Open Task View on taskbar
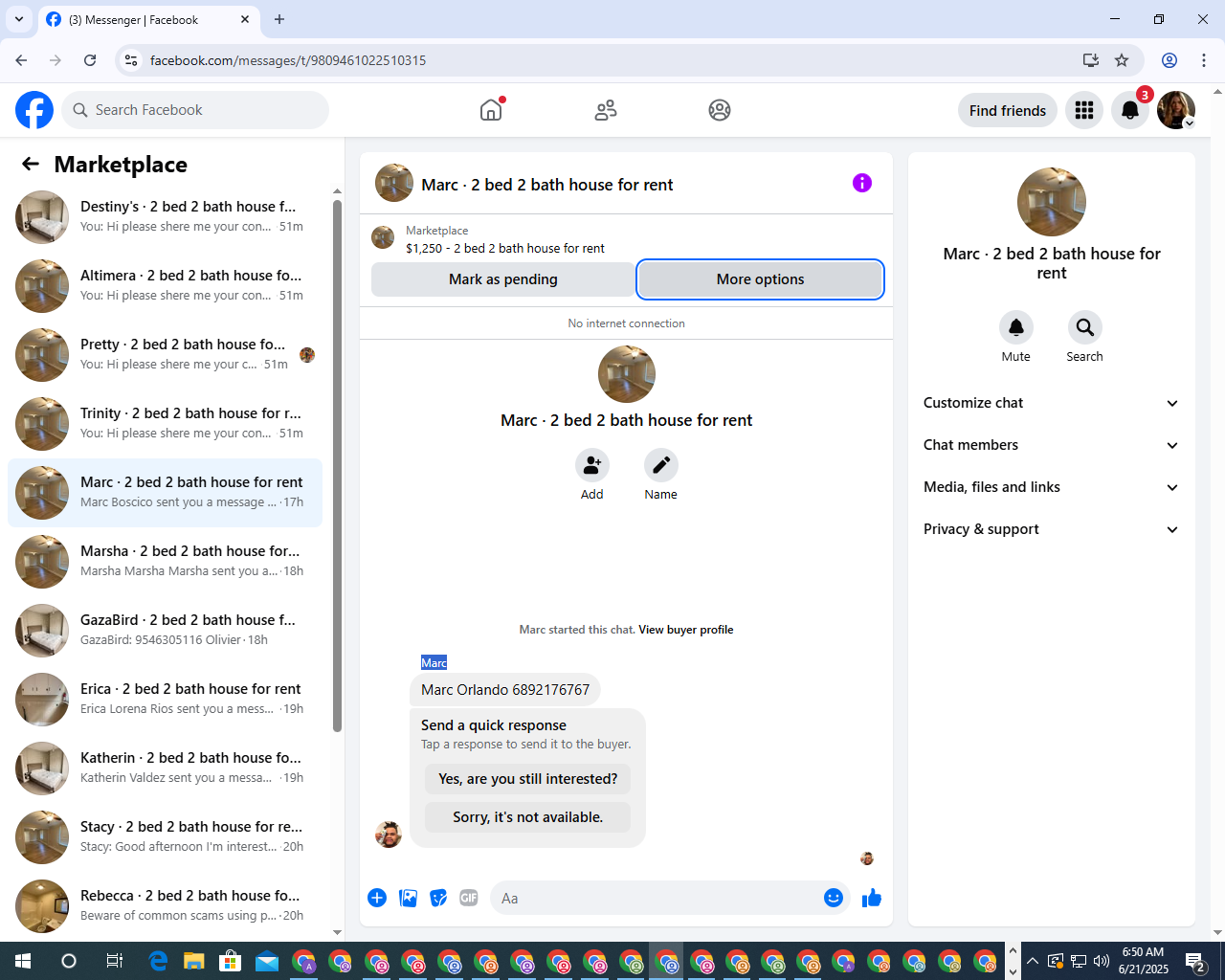The width and height of the screenshot is (1225, 980). (114, 961)
